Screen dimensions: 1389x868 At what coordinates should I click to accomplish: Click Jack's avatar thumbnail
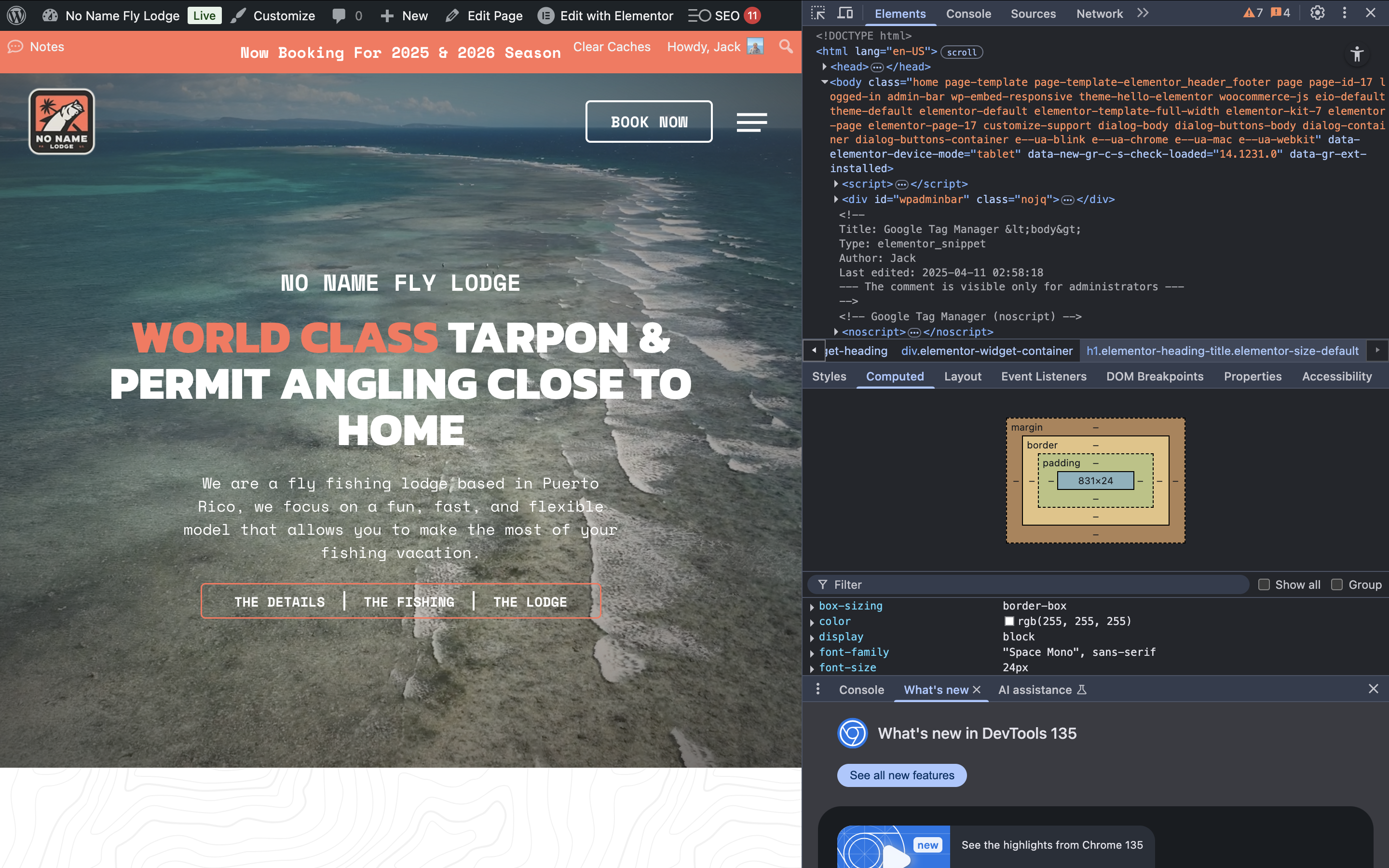(x=755, y=46)
